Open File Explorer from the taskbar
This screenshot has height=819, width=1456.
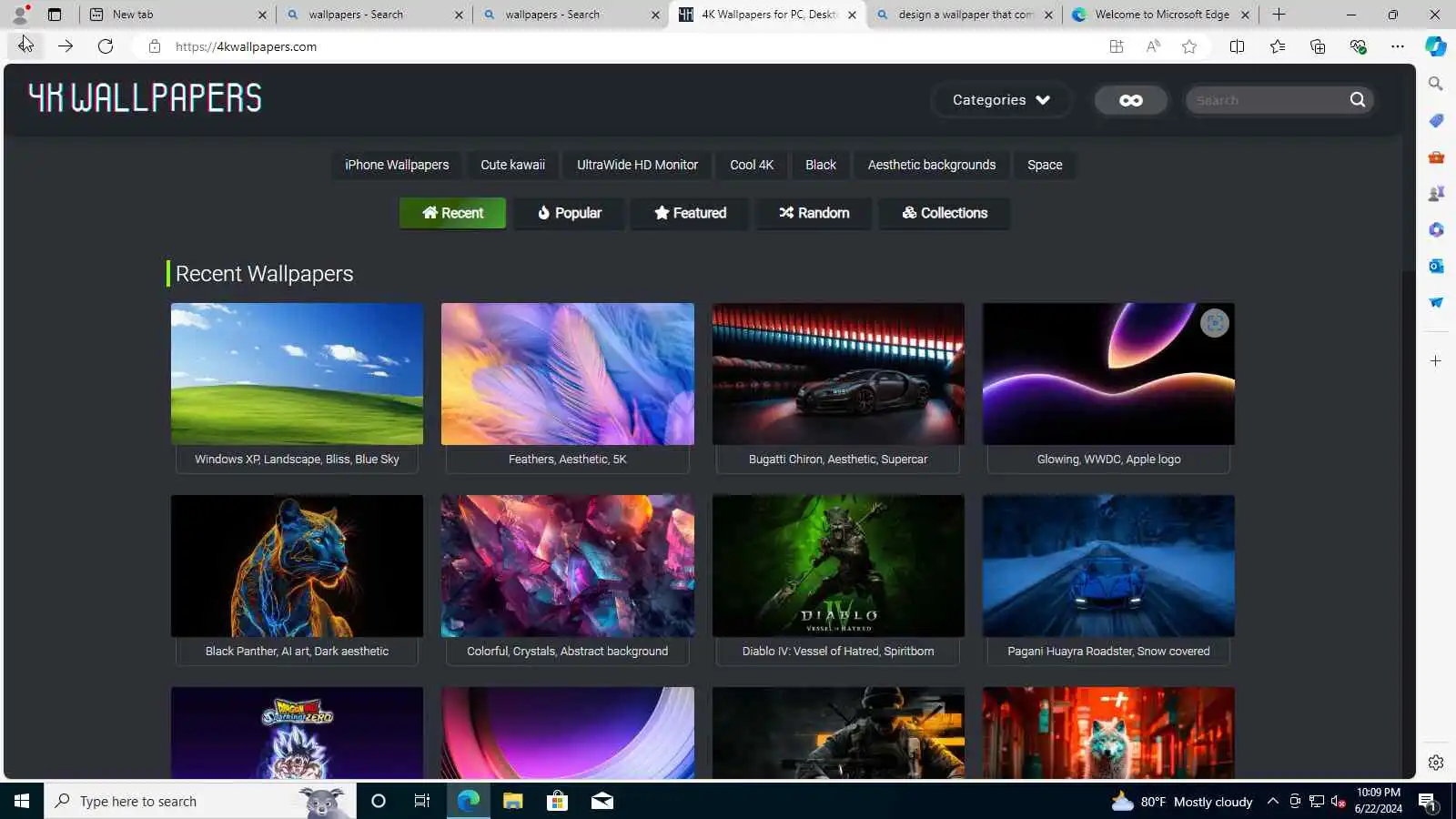pyautogui.click(x=513, y=801)
